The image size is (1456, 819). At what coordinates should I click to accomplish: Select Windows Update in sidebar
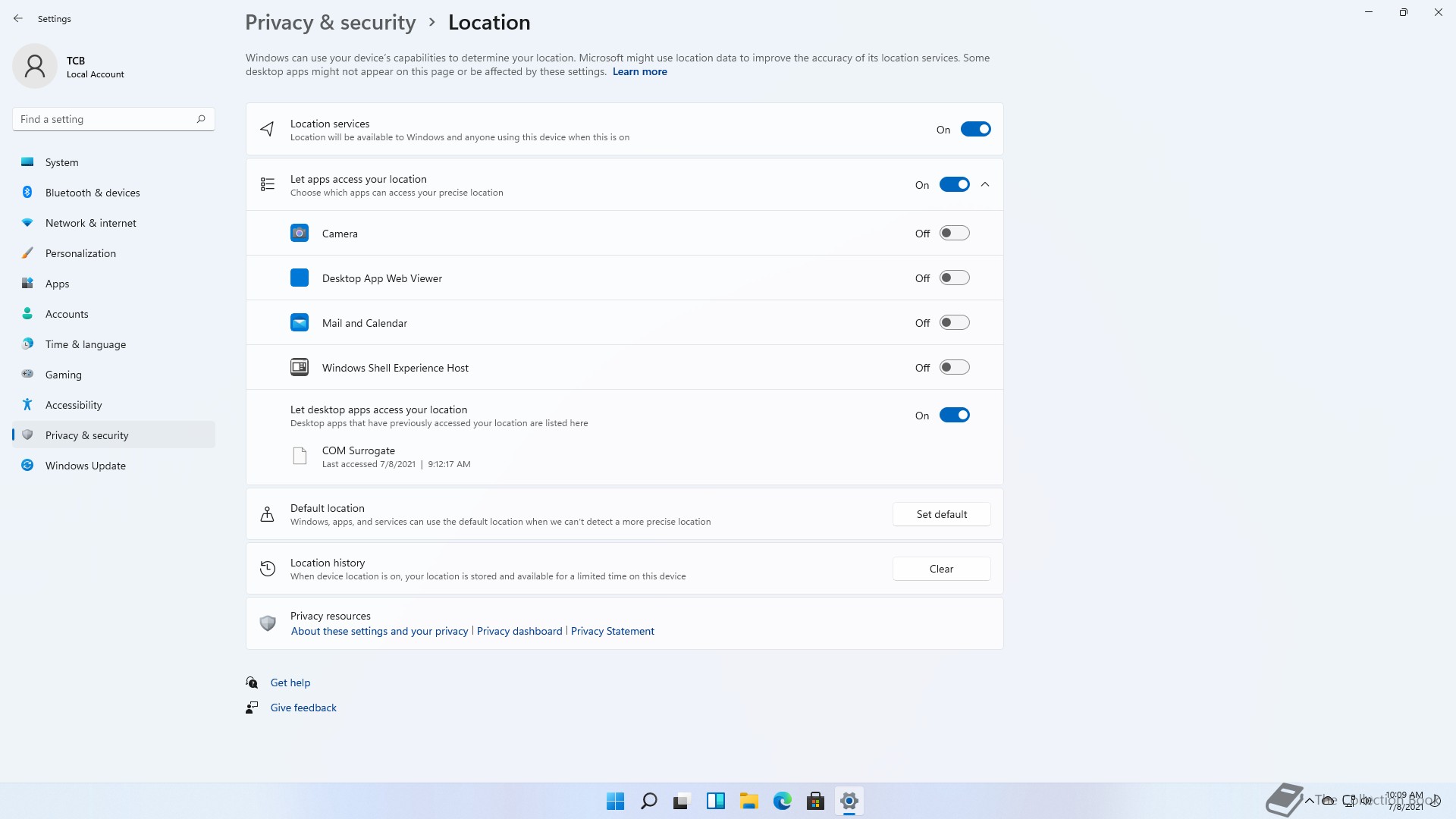(114, 465)
